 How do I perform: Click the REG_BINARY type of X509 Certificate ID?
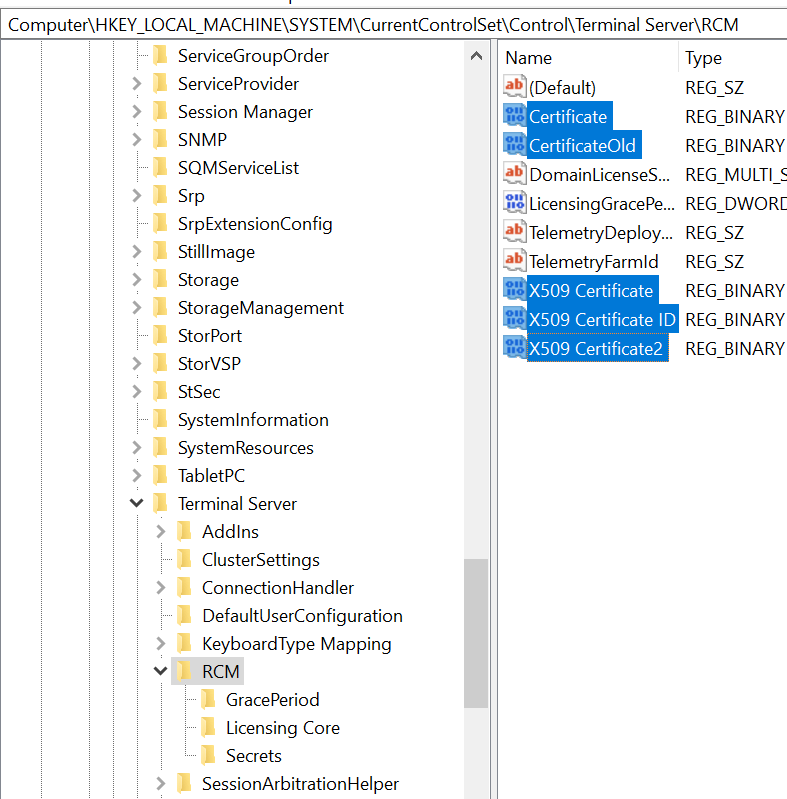(734, 319)
